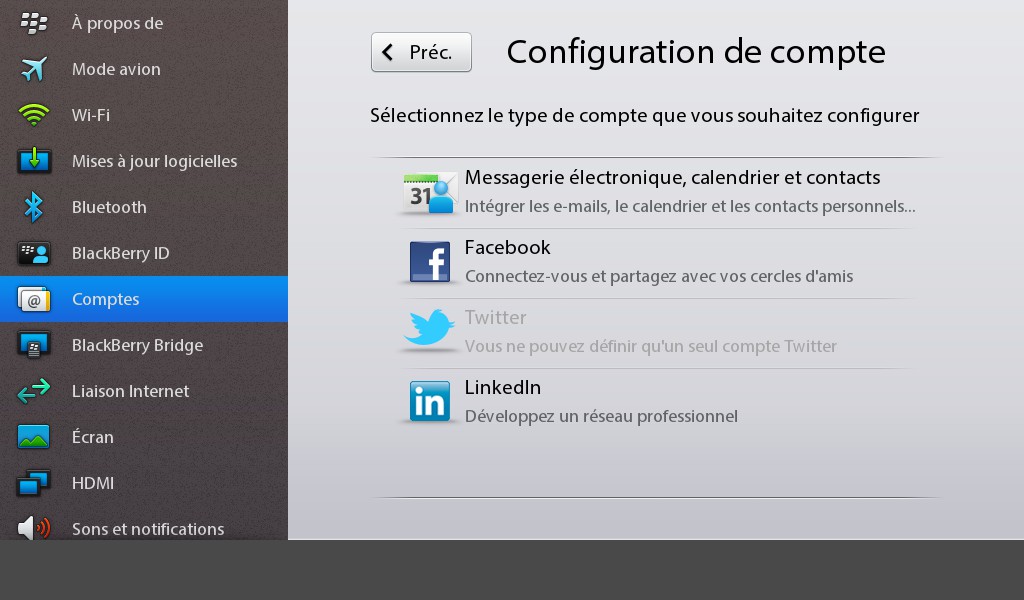Screen dimensions: 1024x600
Task: Click 'Intégrer les e-mails, le calendrier' description
Action: (x=690, y=206)
